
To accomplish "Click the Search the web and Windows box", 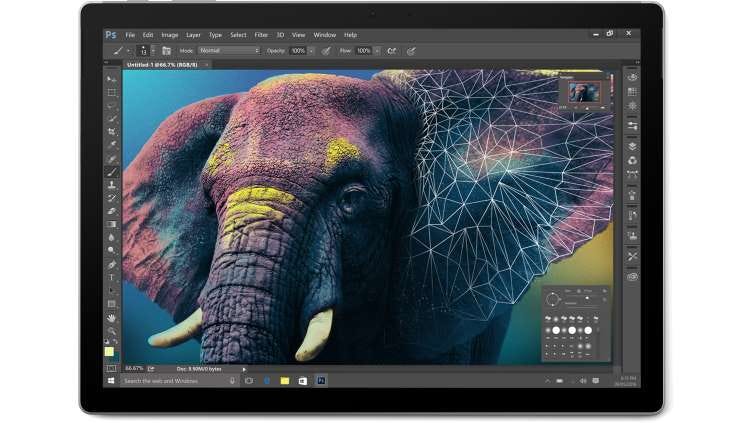I will point(179,381).
